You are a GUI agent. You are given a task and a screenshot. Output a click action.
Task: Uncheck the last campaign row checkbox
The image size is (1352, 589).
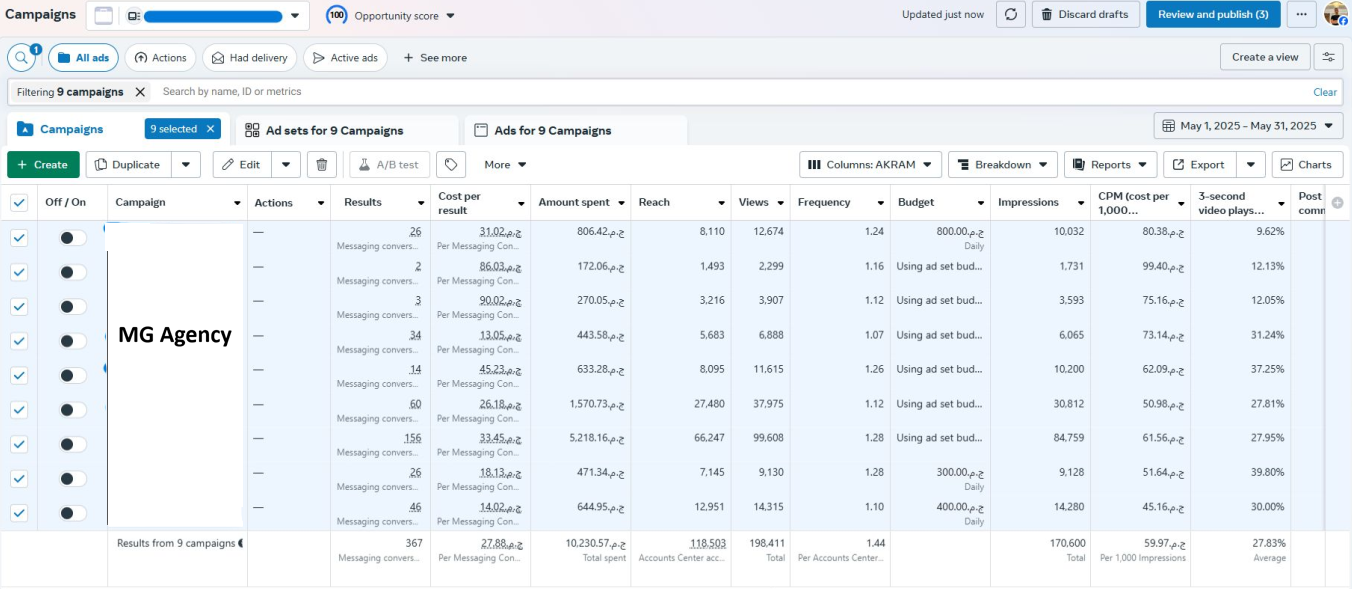point(19,513)
